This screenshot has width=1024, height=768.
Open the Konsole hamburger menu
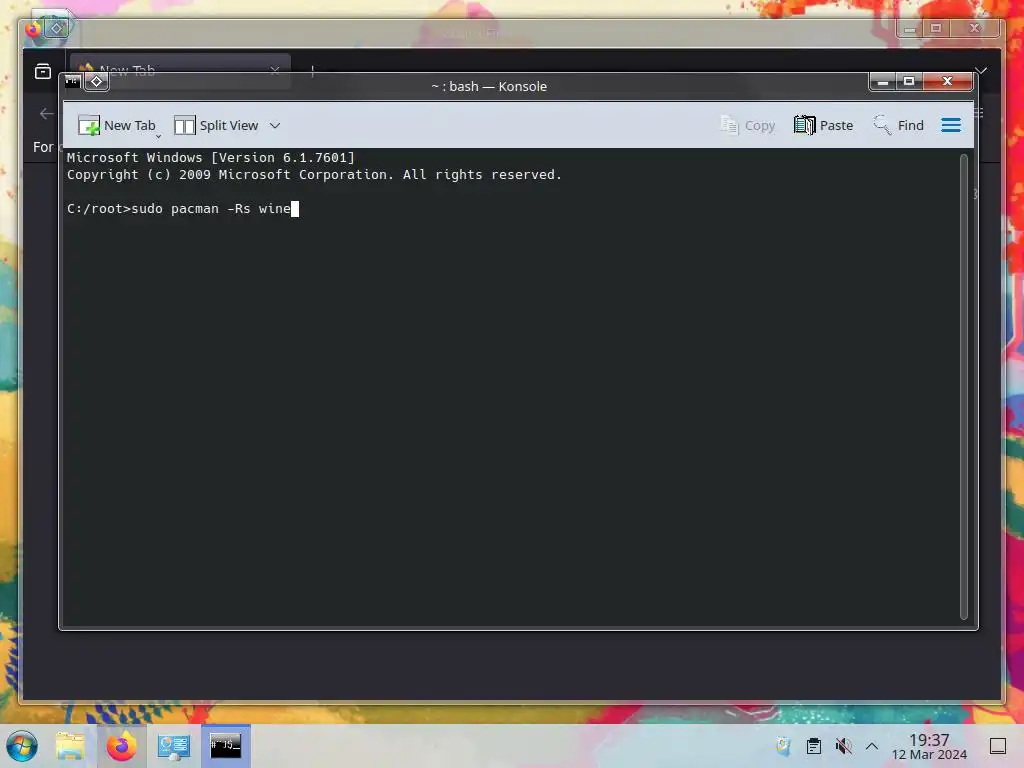pos(951,125)
